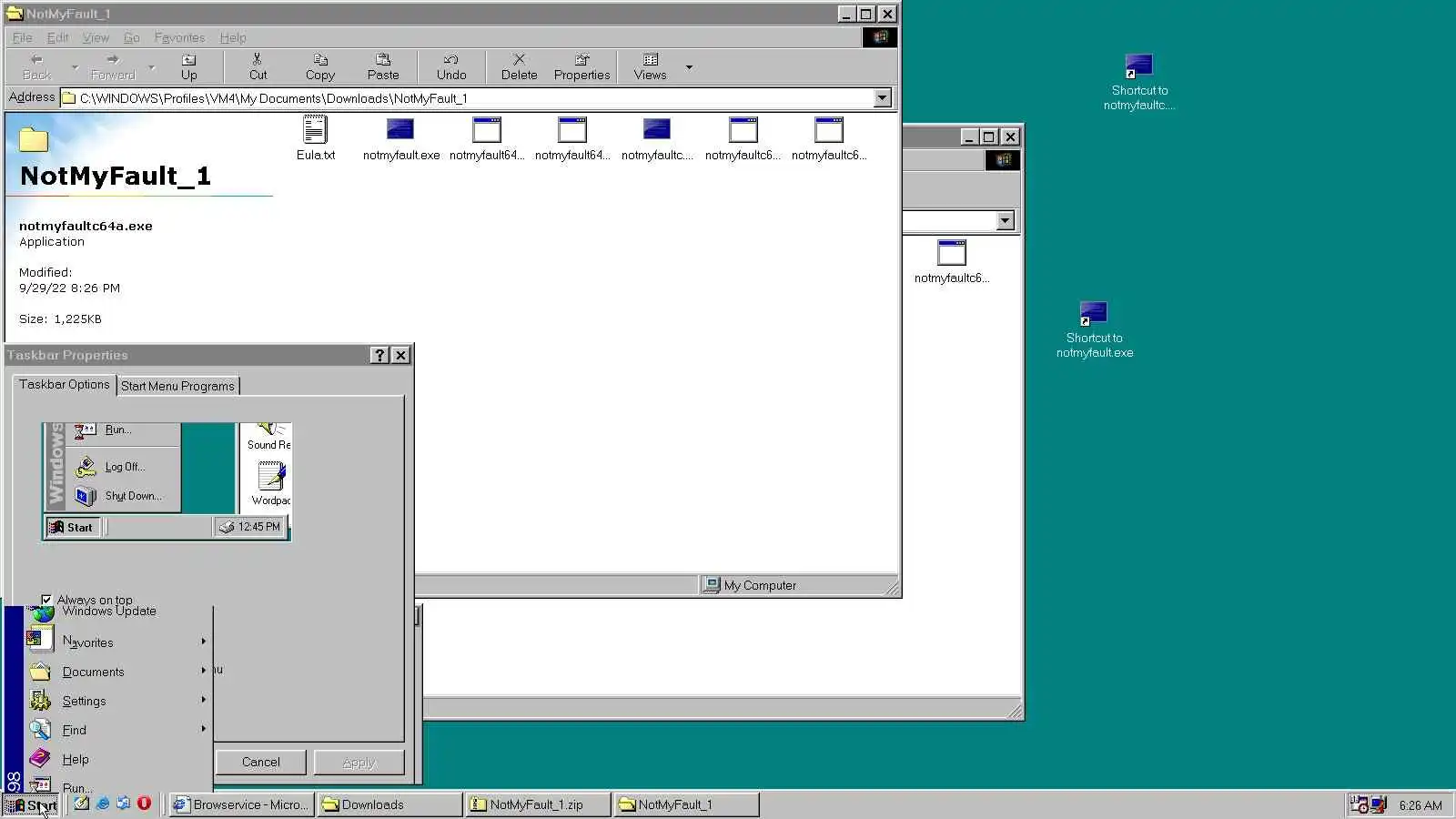1456x819 pixels.
Task: Click the ? help button in Taskbar Properties
Action: (380, 355)
